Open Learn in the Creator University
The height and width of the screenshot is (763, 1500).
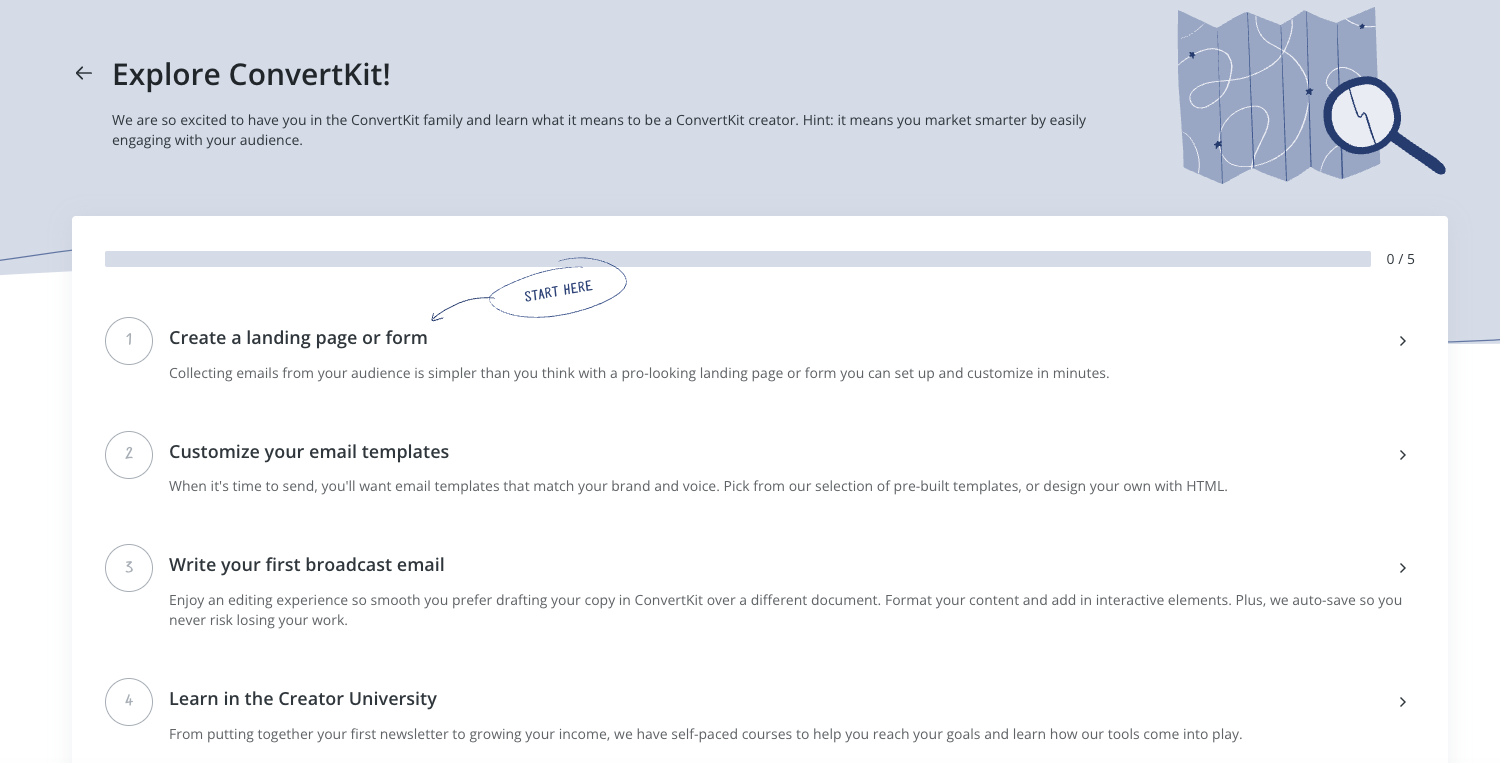click(303, 699)
